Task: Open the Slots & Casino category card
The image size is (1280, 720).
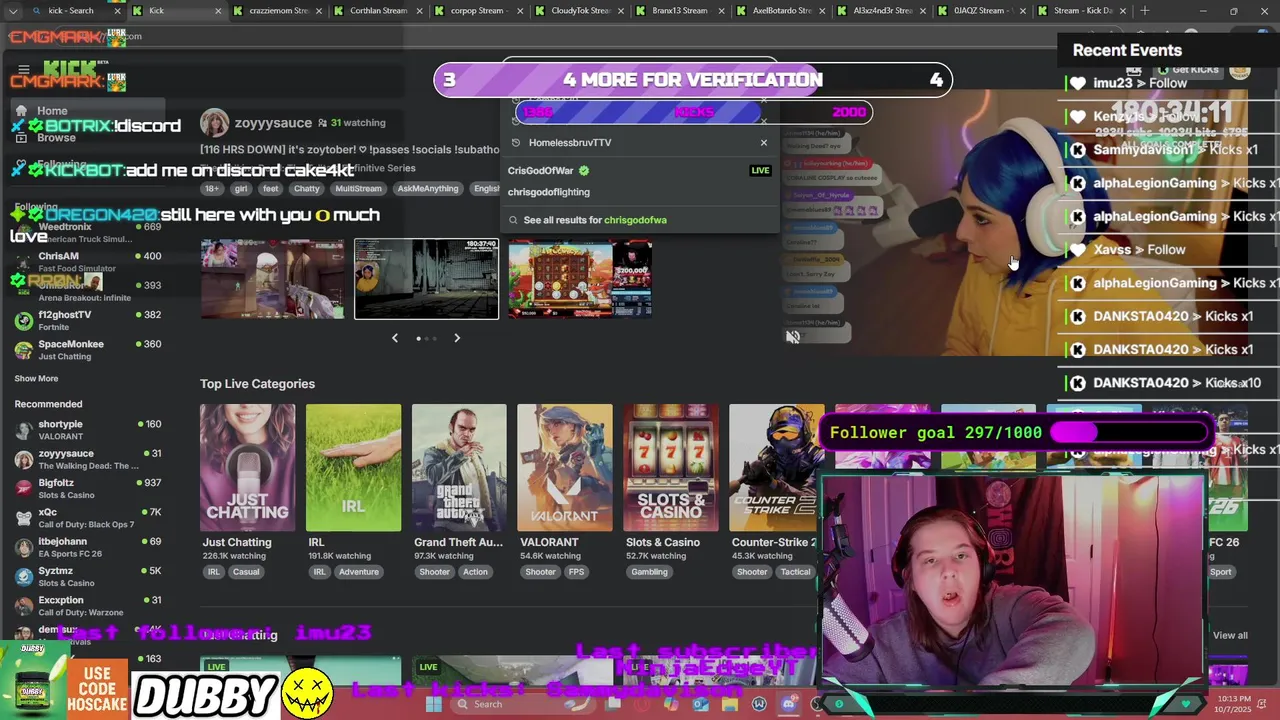Action: click(671, 468)
